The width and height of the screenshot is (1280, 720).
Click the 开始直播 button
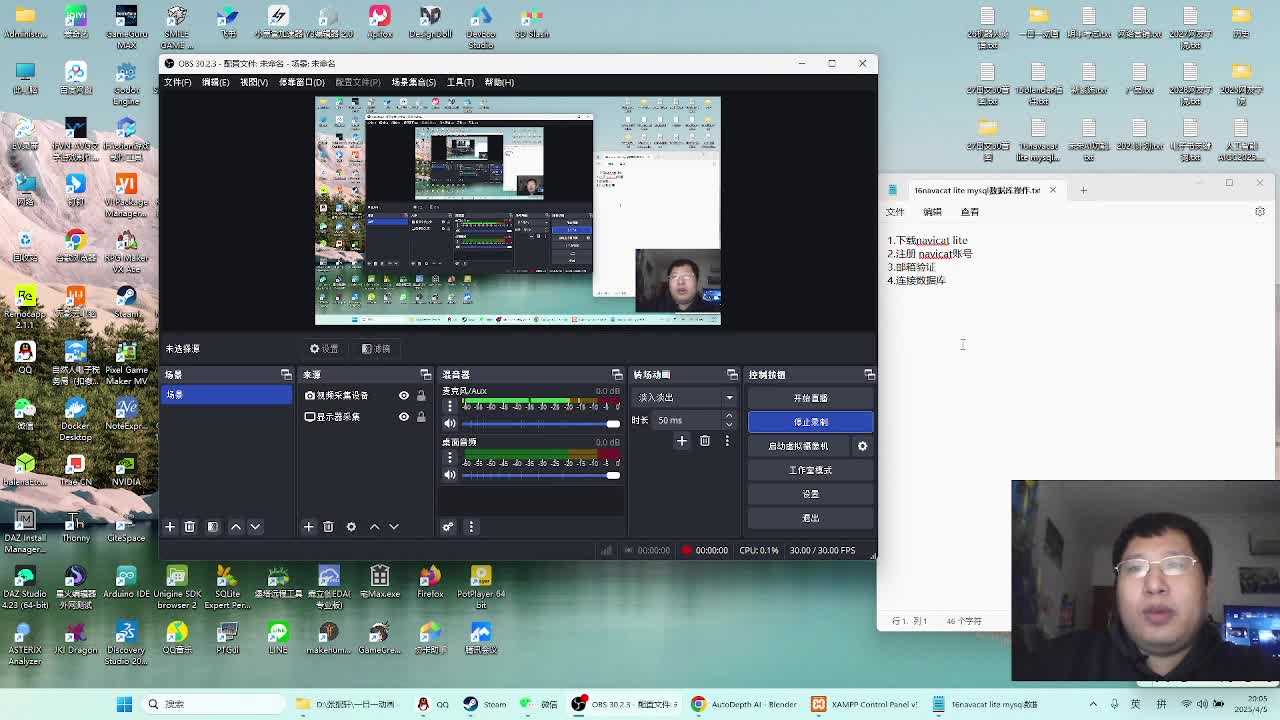click(810, 398)
